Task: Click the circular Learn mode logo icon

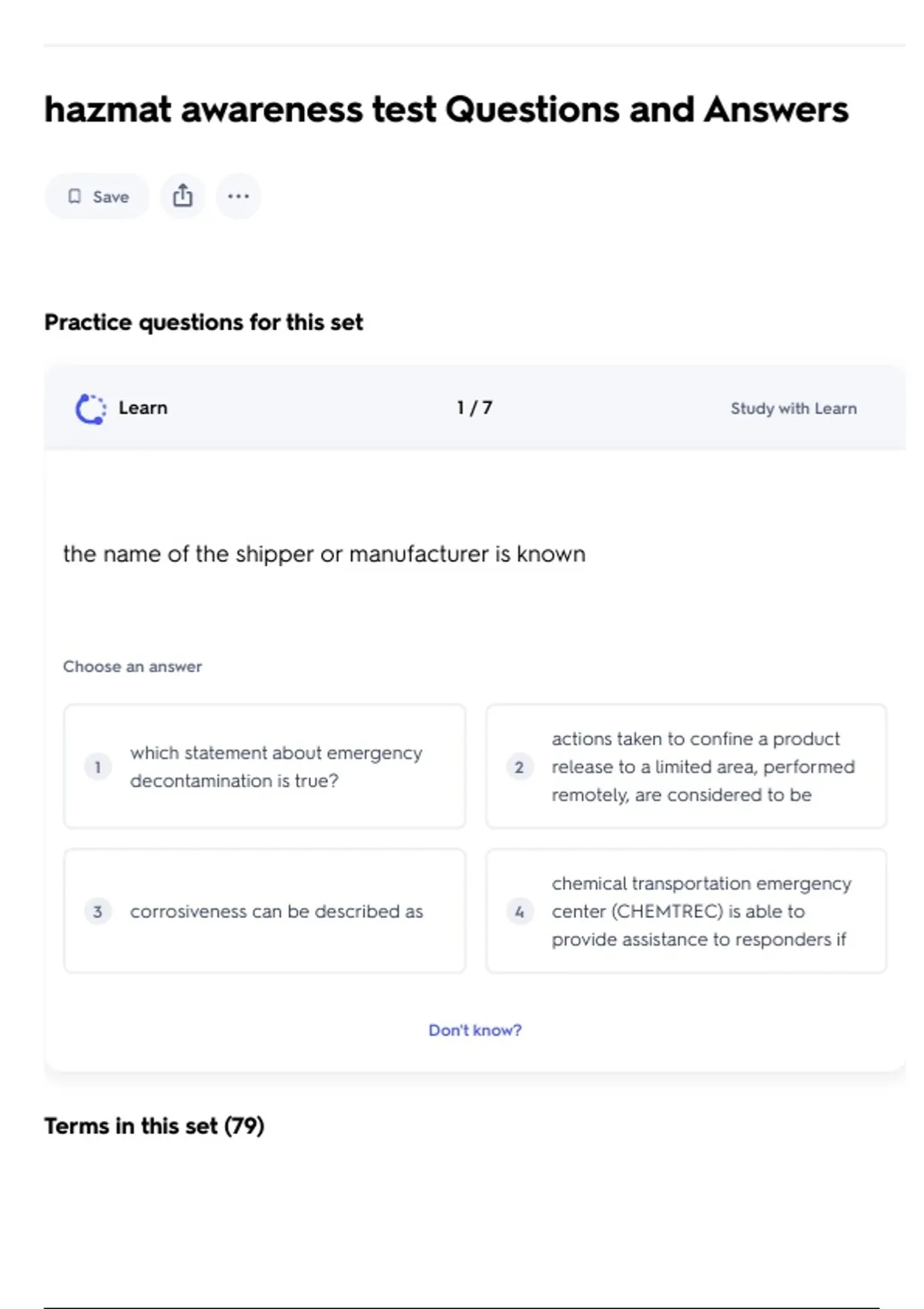Action: click(x=91, y=409)
